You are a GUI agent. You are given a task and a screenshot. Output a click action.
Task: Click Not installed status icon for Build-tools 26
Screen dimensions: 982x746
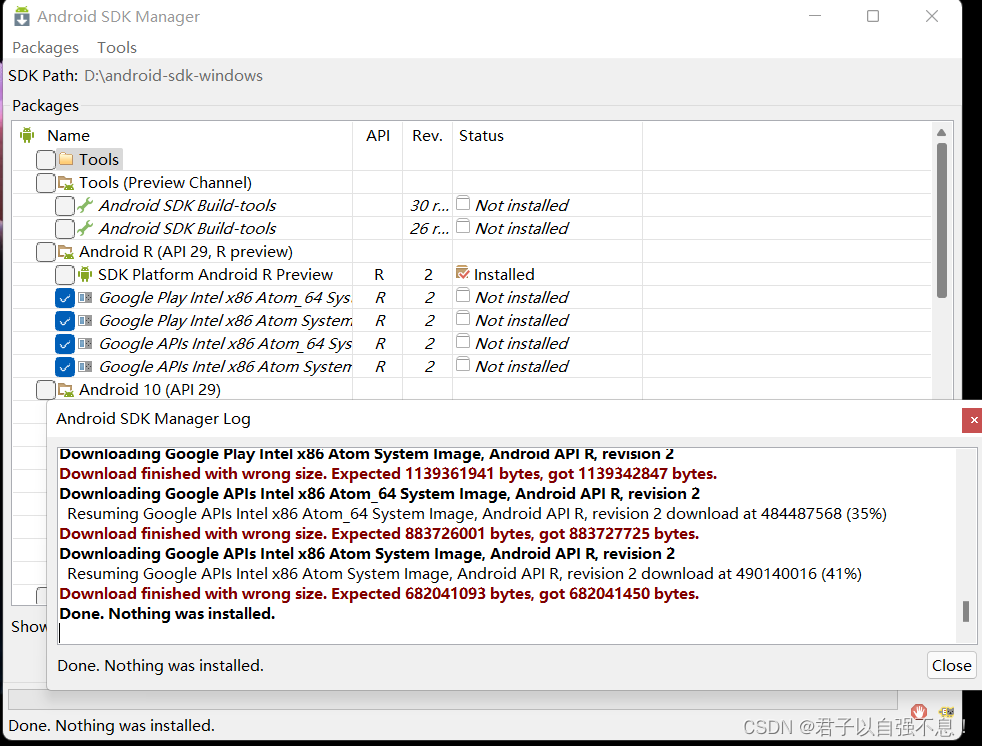[463, 226]
